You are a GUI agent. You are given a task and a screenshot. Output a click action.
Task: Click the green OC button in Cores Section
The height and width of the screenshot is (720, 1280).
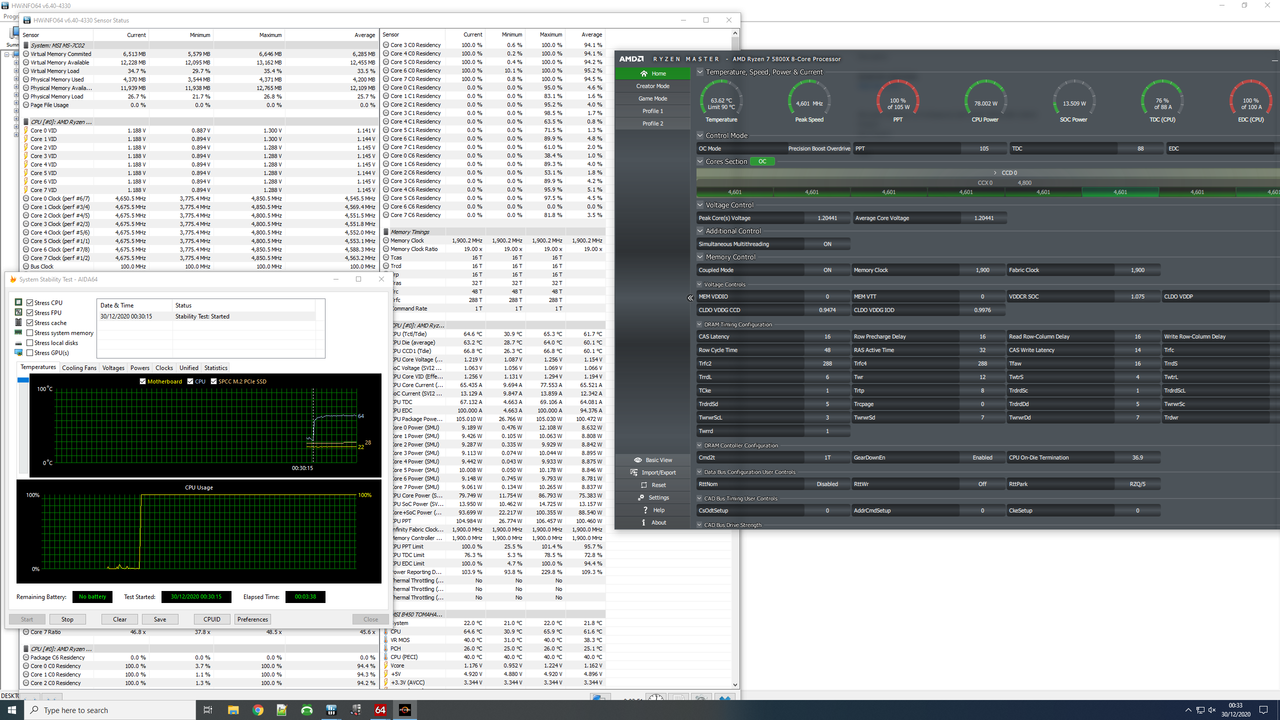coord(763,161)
